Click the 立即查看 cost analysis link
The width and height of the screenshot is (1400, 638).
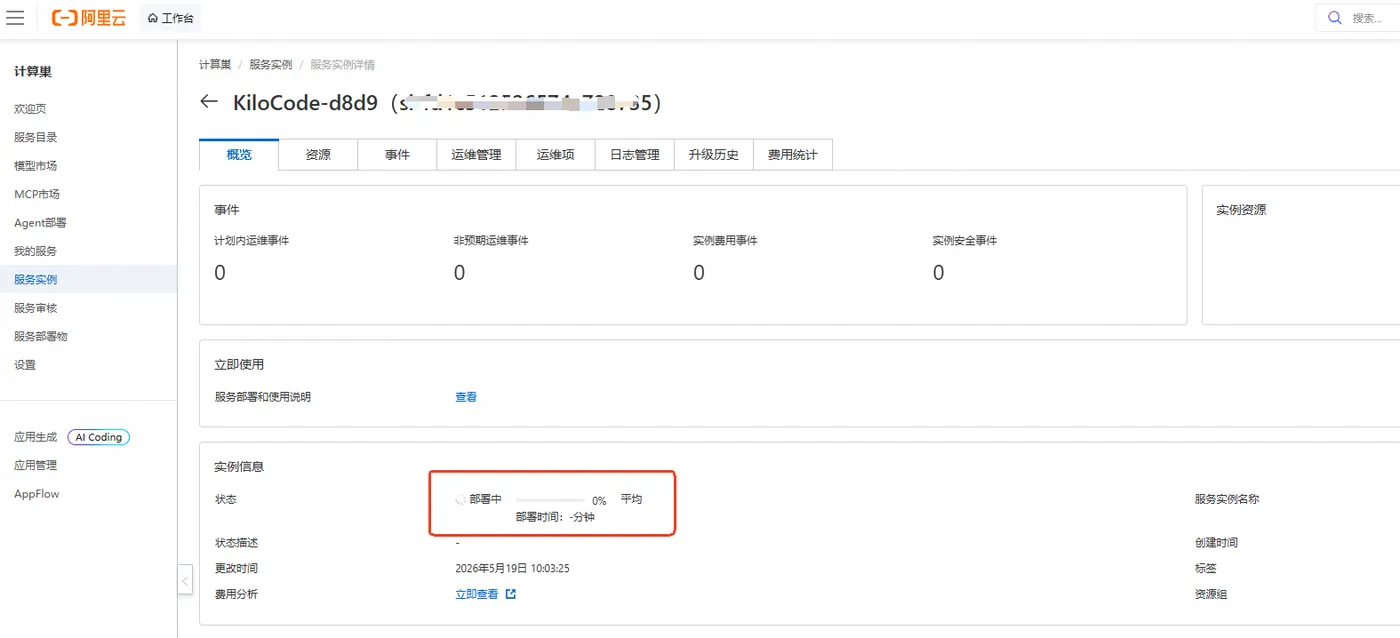tap(477, 594)
